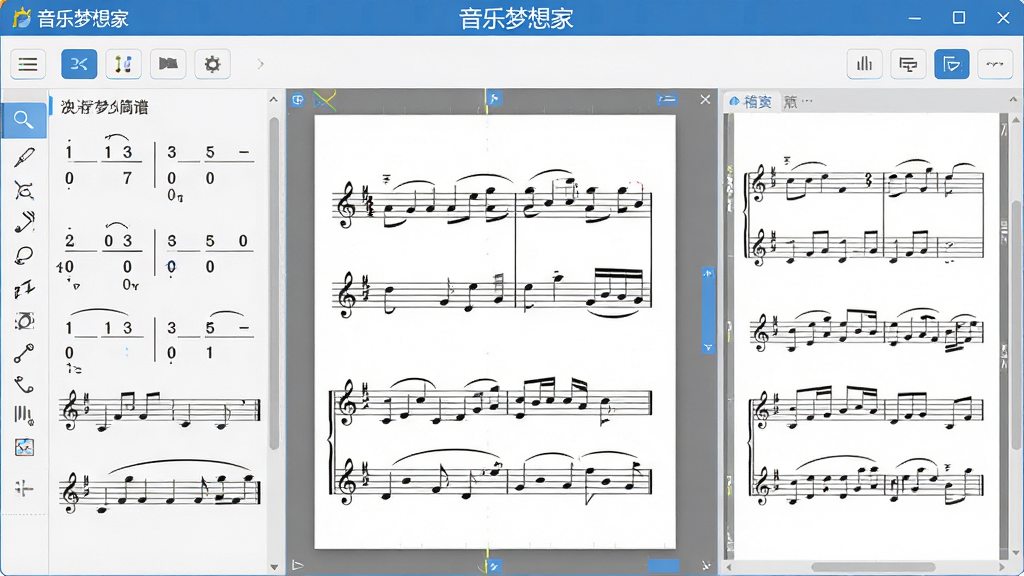Select the picture sidebar tool
This screenshot has width=1024, height=576.
[x=24, y=447]
